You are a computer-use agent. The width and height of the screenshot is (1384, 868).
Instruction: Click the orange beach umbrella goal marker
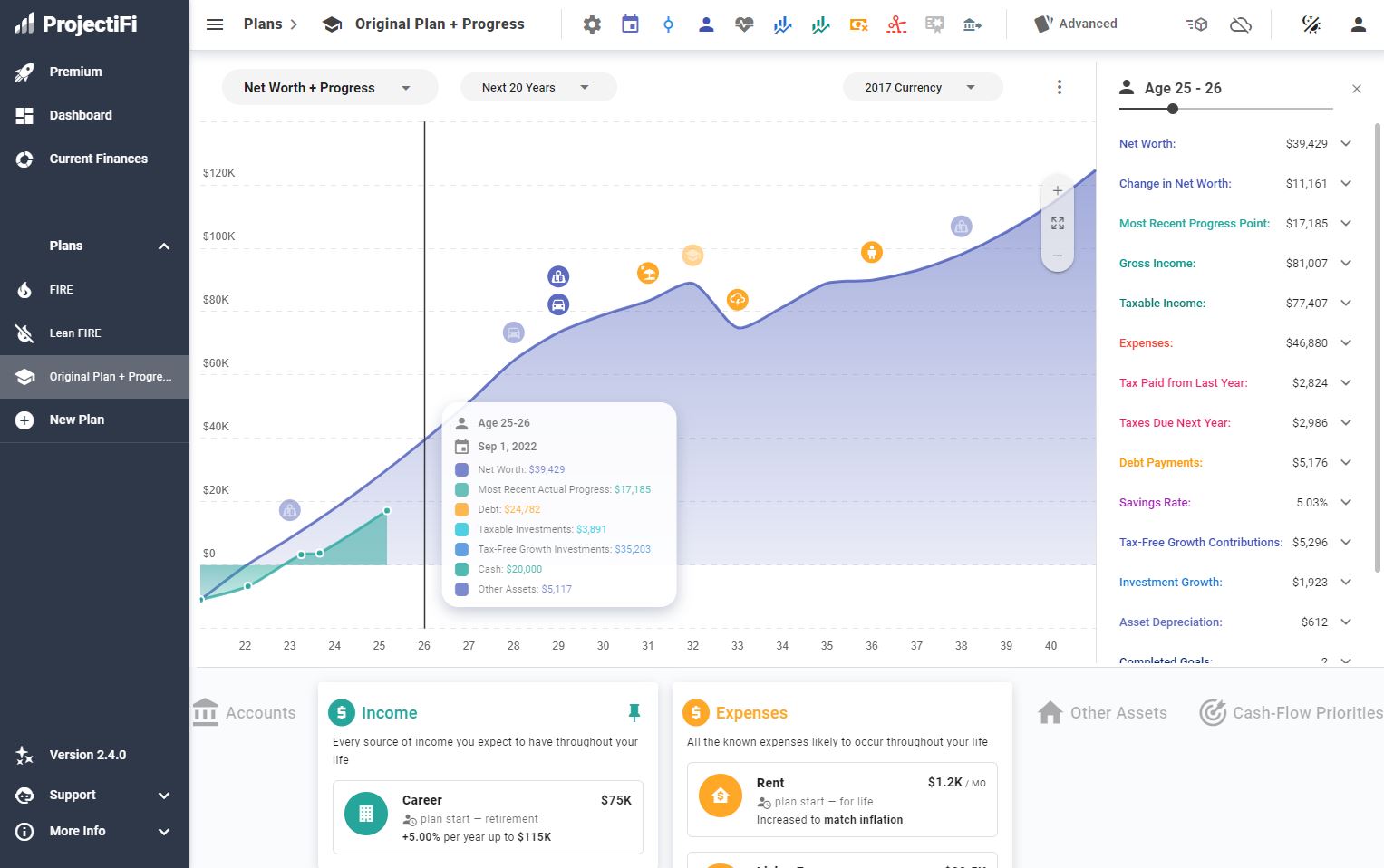click(x=647, y=273)
